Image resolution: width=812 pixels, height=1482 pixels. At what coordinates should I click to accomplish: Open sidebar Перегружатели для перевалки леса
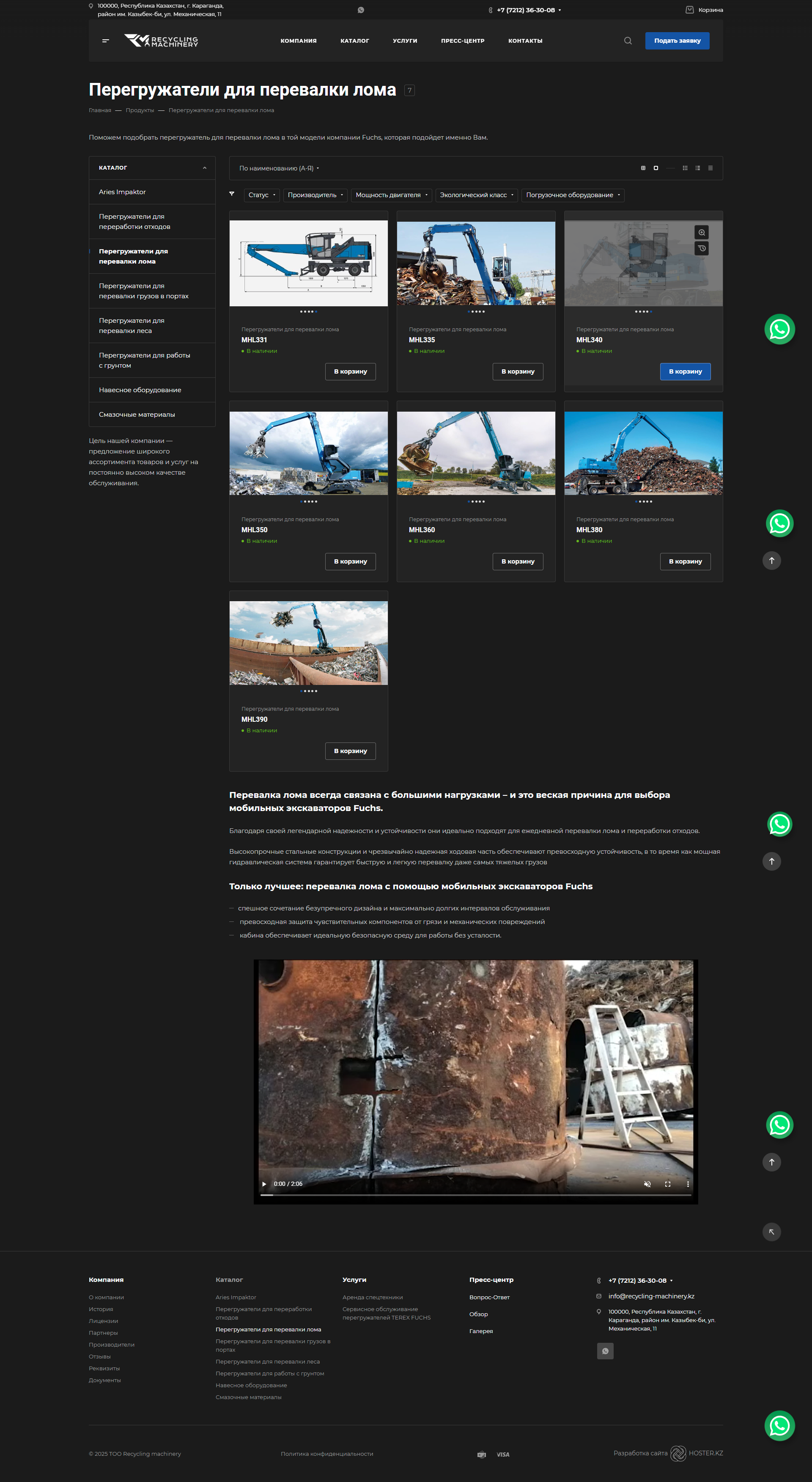coord(152,326)
